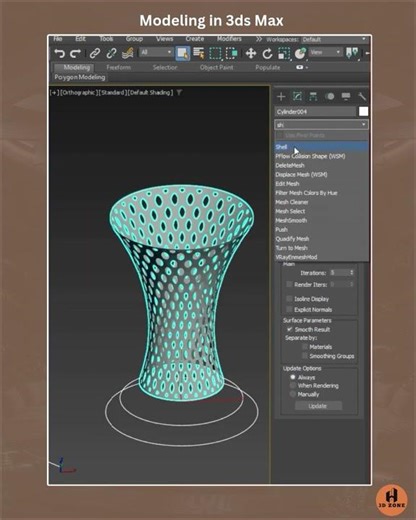Click the Iterations spinner arrows
The width and height of the screenshot is (416, 520).
coord(351,273)
